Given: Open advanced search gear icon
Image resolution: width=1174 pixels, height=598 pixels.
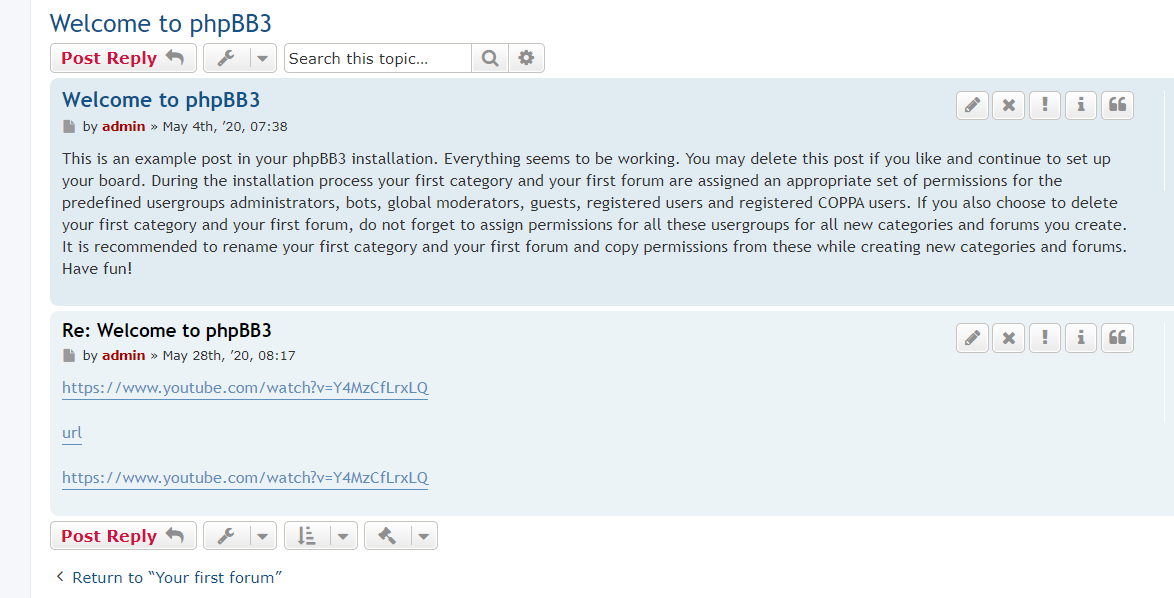Looking at the screenshot, I should coord(526,58).
